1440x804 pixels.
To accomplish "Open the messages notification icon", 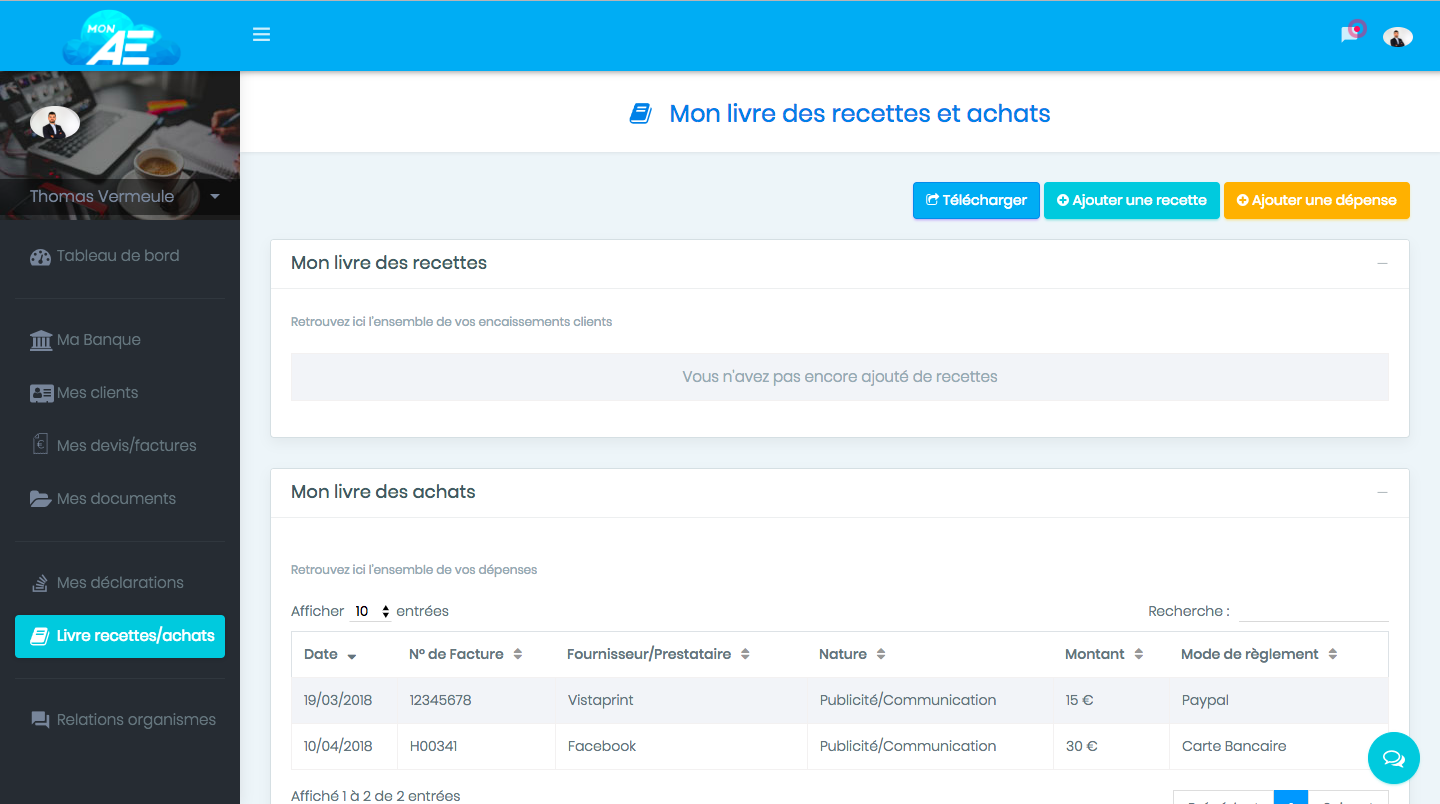I will click(x=1351, y=32).
